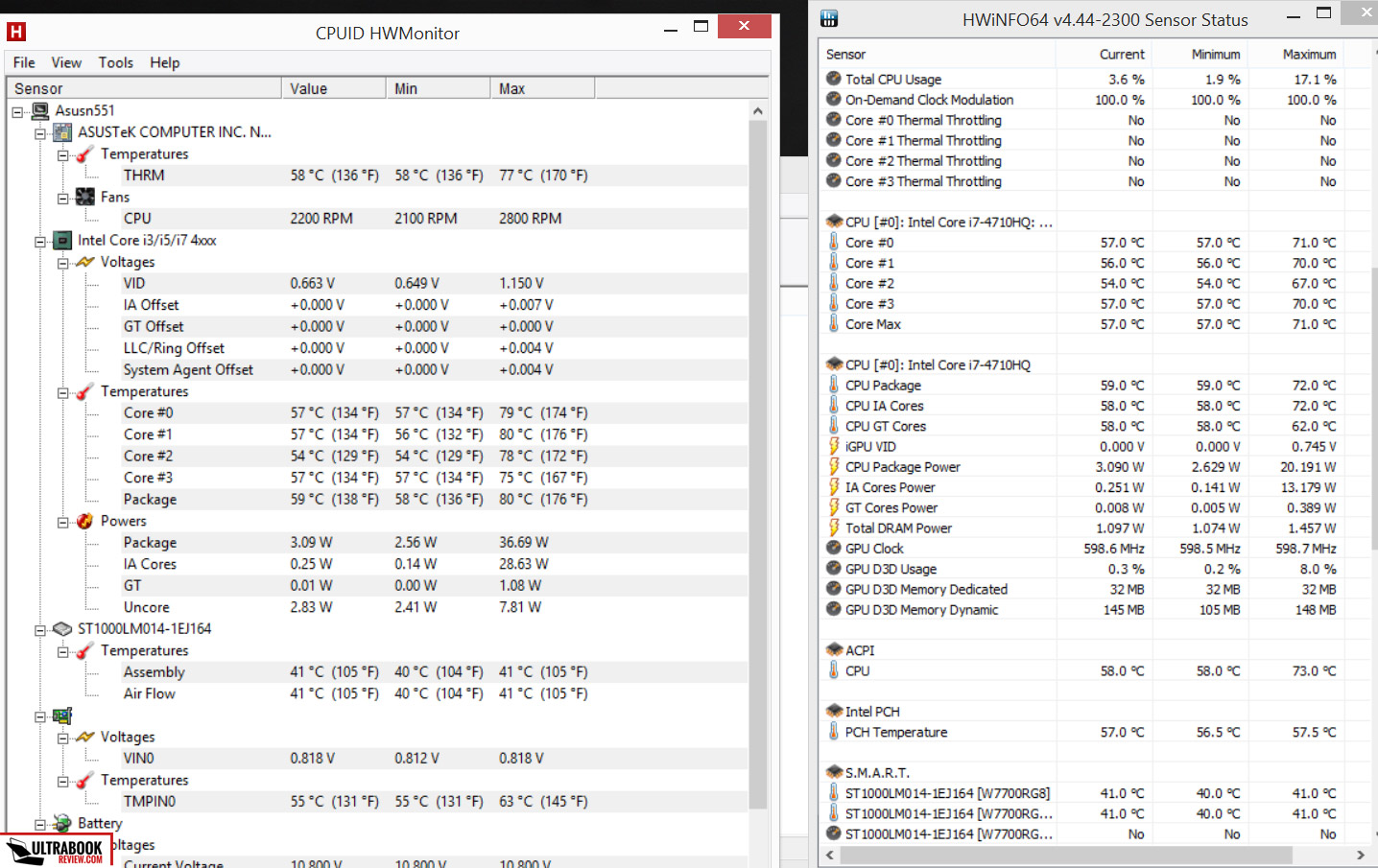This screenshot has width=1378, height=868.
Task: Collapse the ASUSTeK COMPUTER INC. node
Action: [x=40, y=133]
